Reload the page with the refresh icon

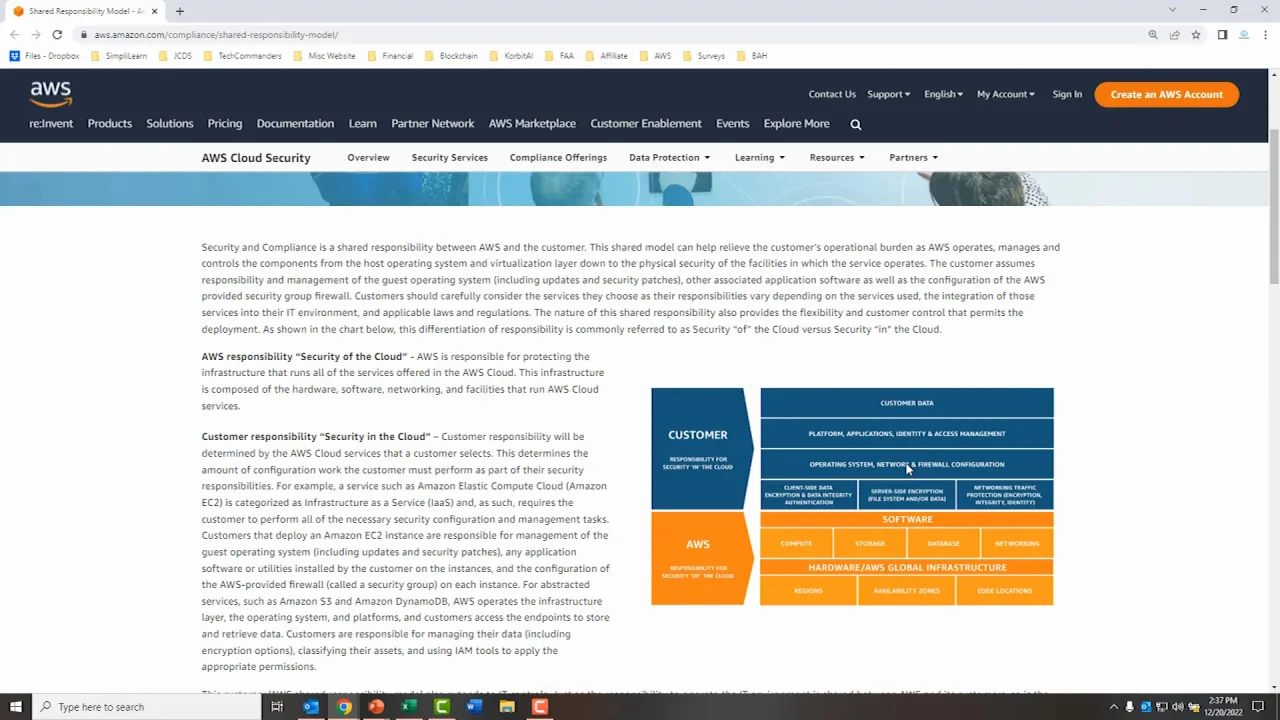57,34
